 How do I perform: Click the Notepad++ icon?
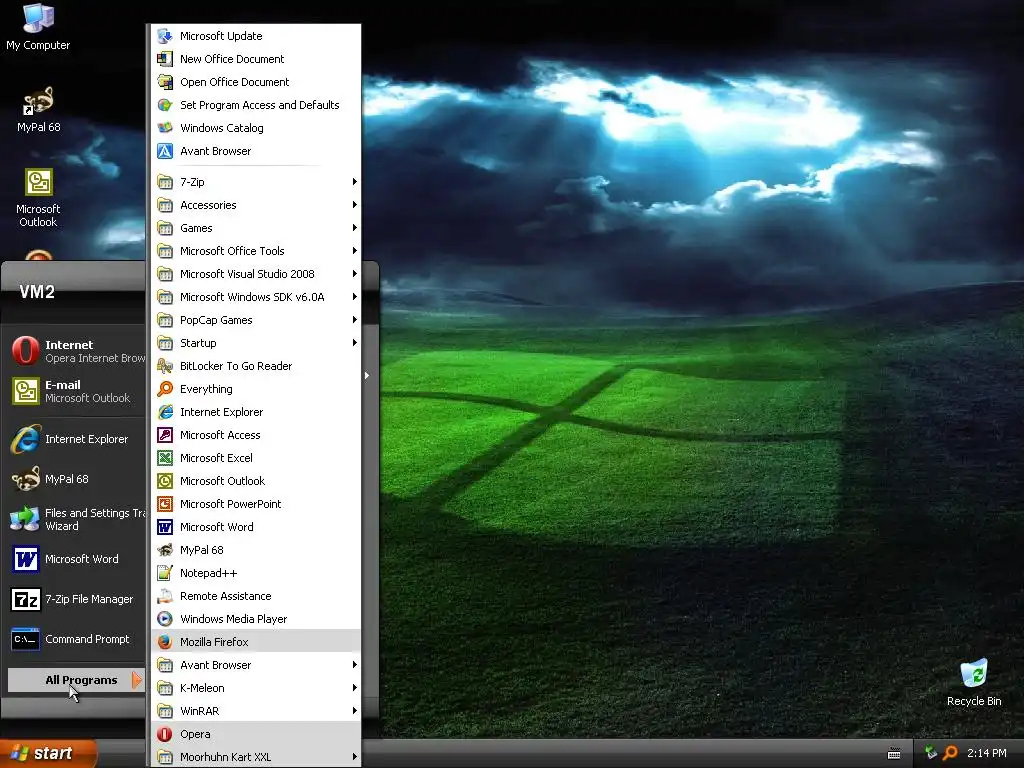[x=165, y=573]
